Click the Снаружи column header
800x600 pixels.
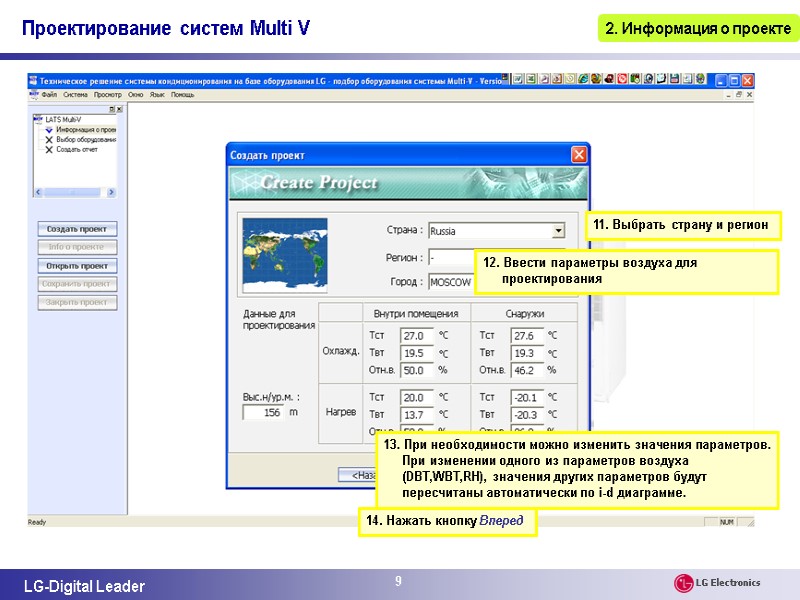coord(524,313)
